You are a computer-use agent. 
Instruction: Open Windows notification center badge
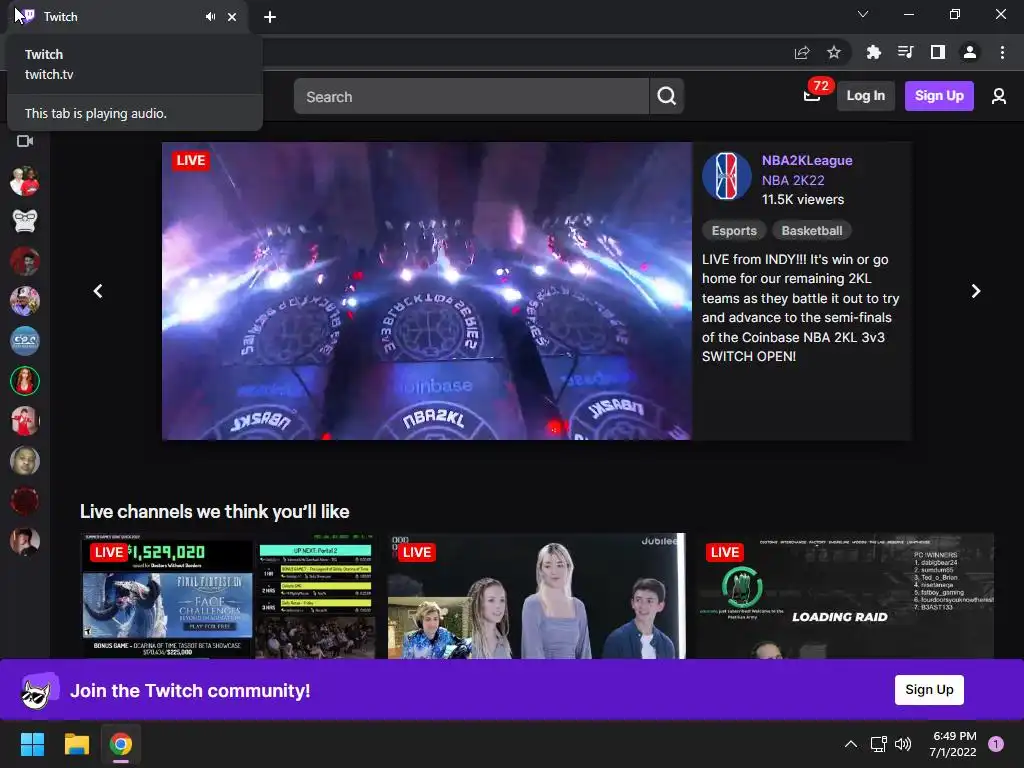coord(996,744)
